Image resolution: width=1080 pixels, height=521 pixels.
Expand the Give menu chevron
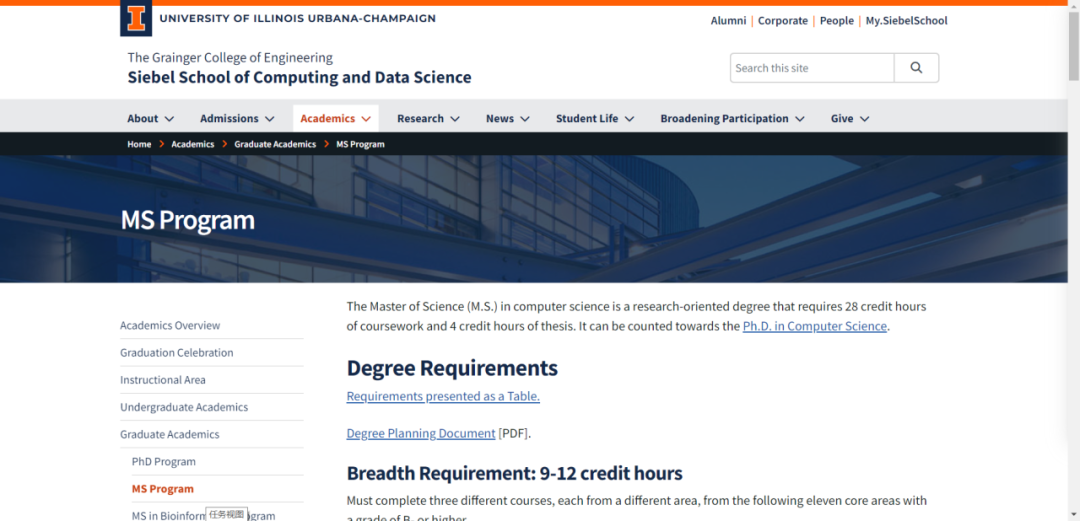click(864, 119)
